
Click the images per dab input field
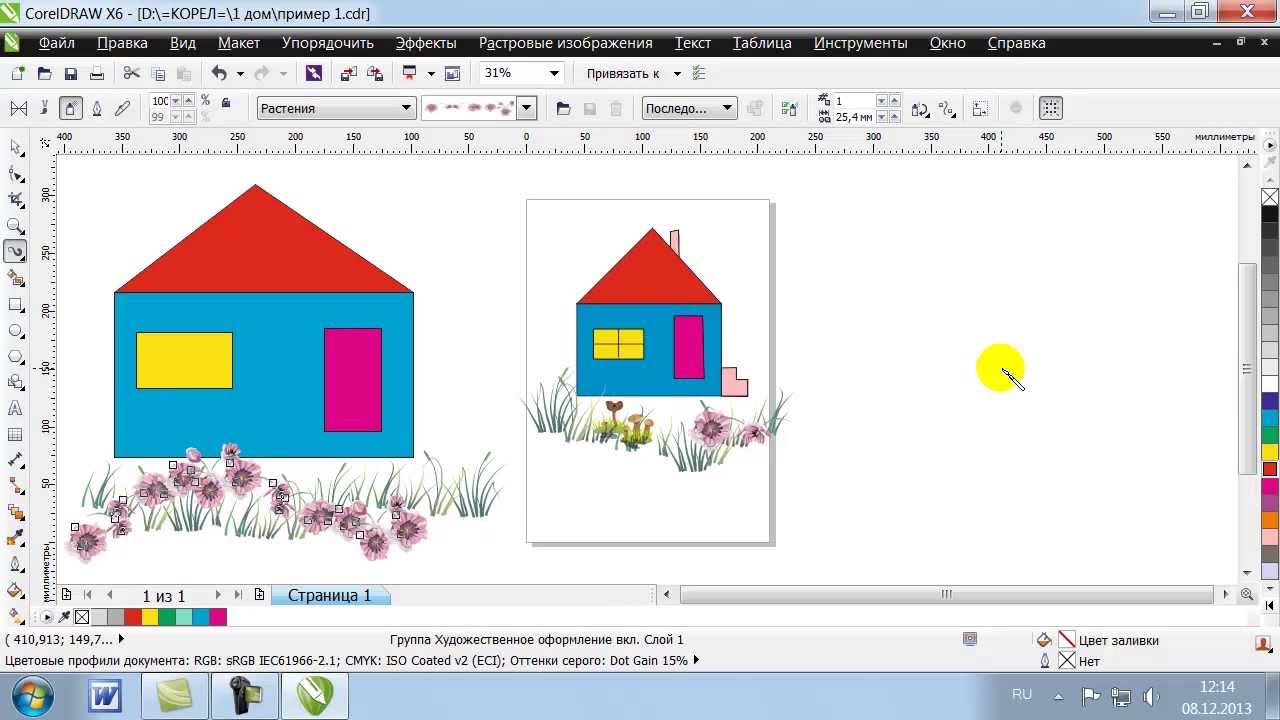click(x=855, y=101)
